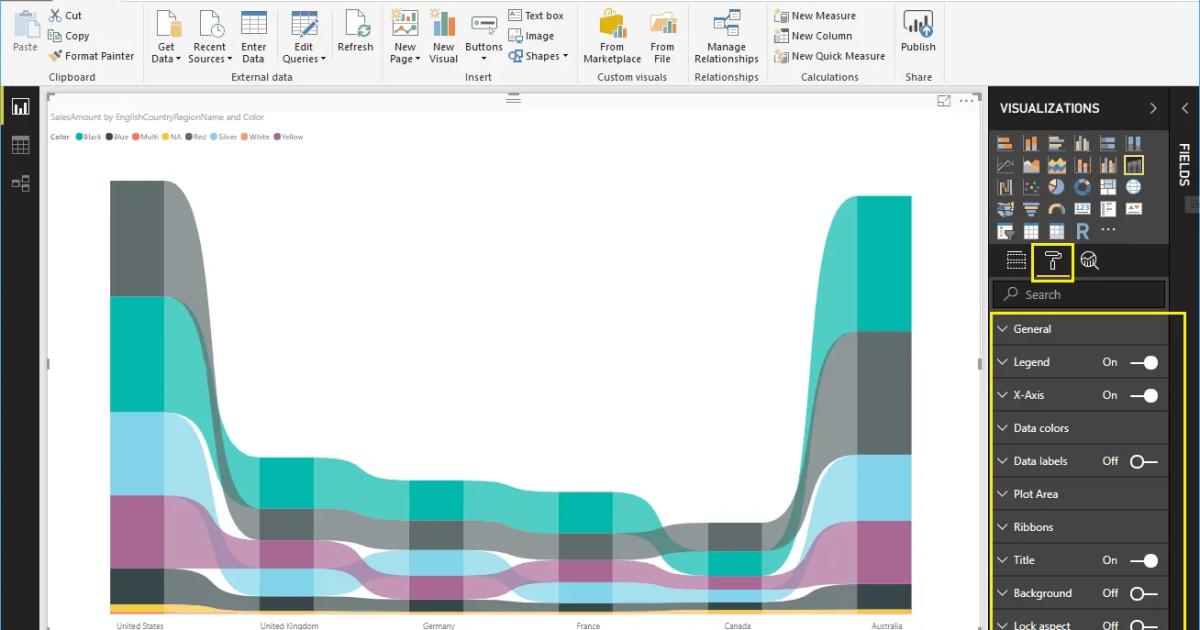
Task: Click the New Column button
Action: click(x=813, y=36)
